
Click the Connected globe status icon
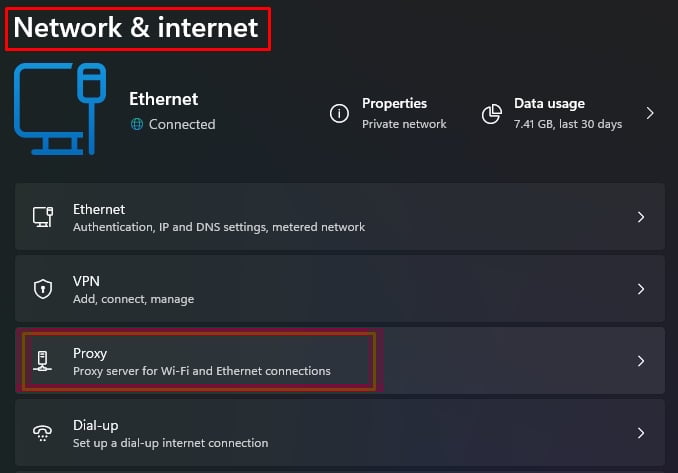click(137, 125)
